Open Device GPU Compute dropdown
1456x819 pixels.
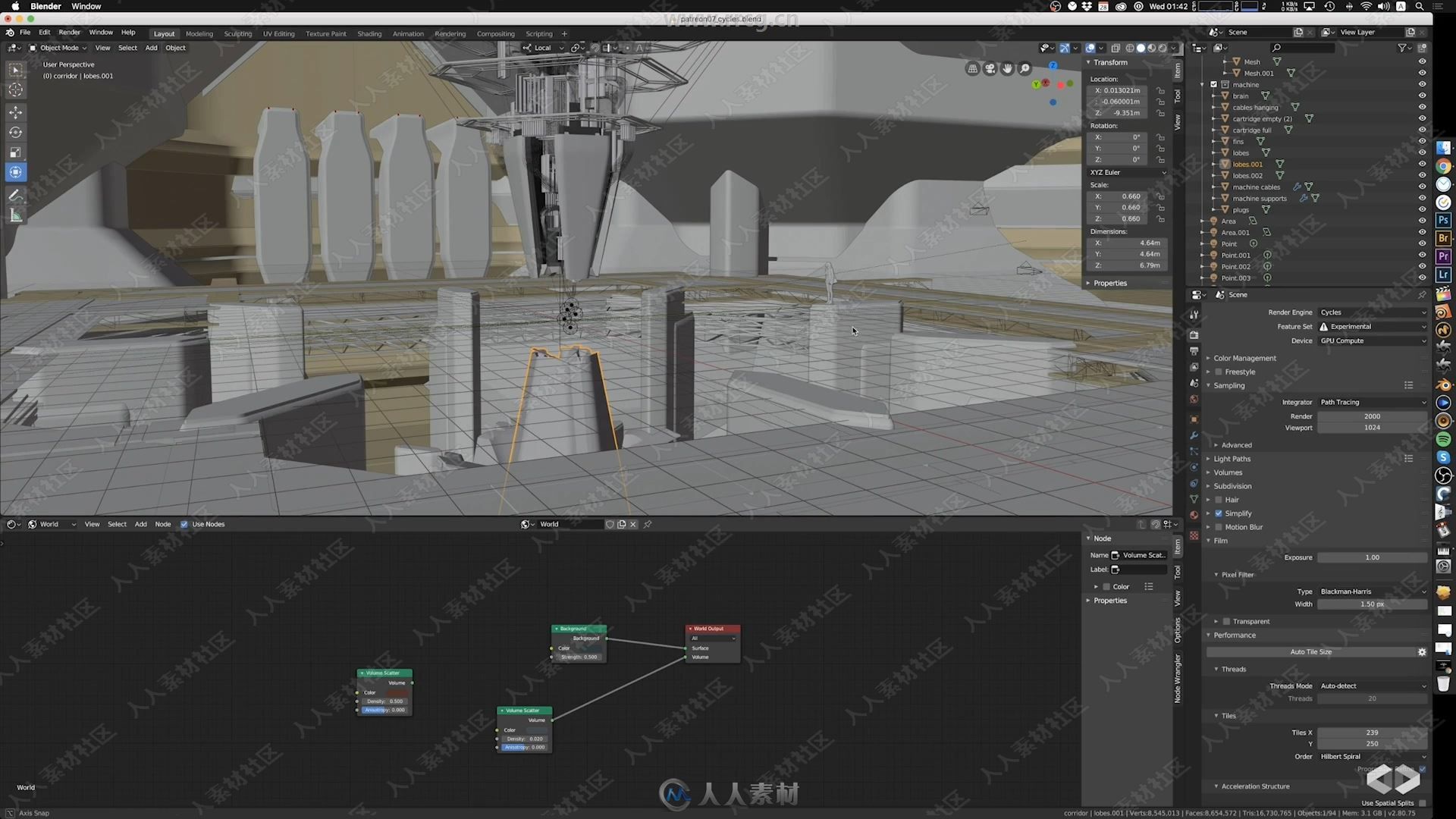tap(1373, 341)
